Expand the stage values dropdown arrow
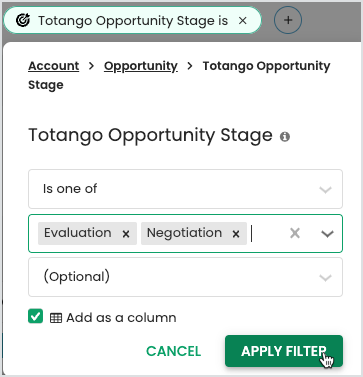The image size is (363, 377). click(327, 234)
